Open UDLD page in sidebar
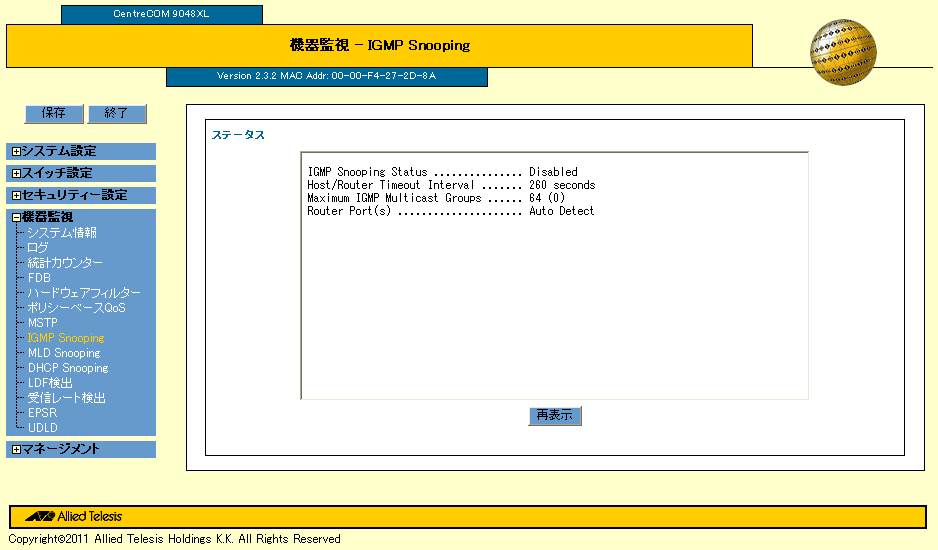938x550 pixels. click(42, 428)
